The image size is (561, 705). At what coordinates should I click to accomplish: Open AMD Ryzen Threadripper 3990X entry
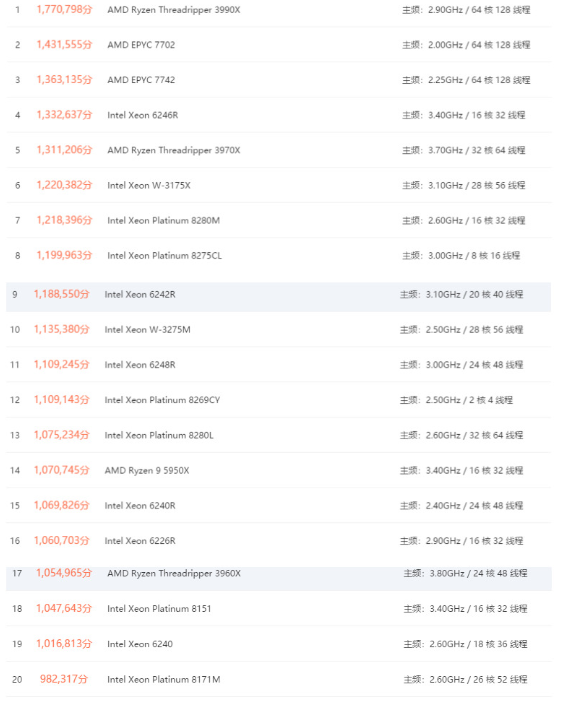[x=174, y=10]
